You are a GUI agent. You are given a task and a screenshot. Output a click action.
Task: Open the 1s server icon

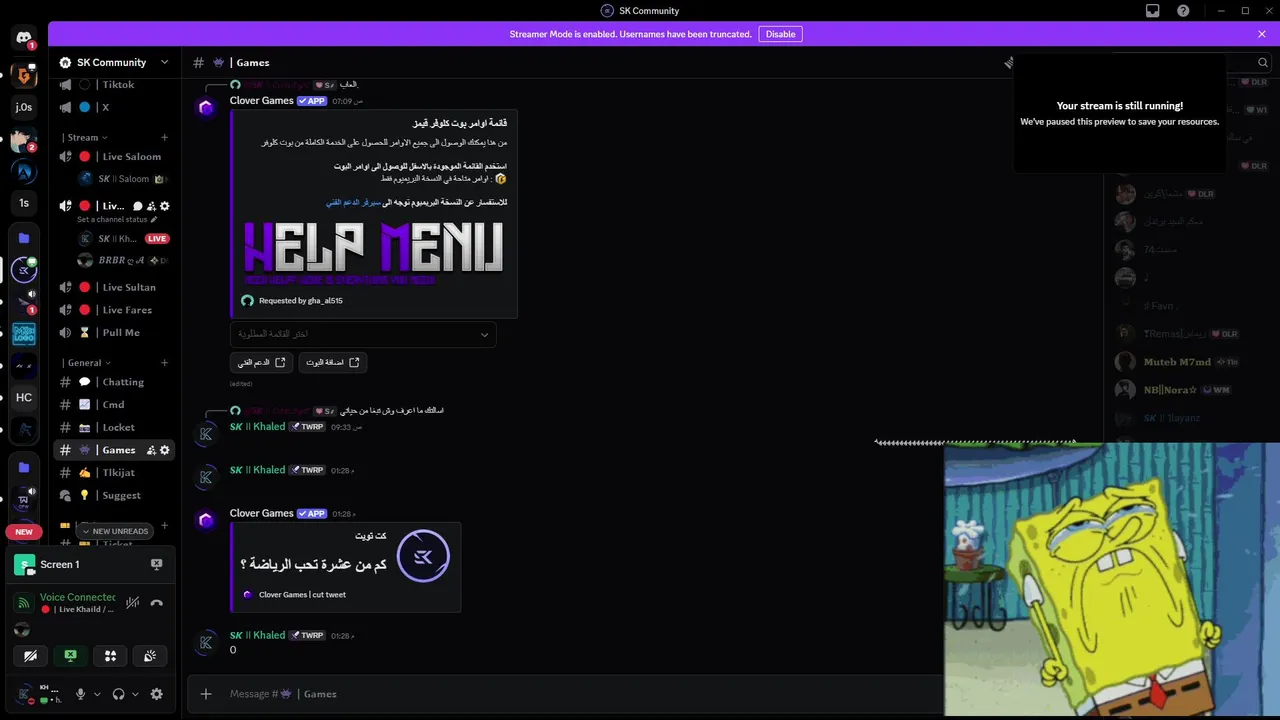[24, 203]
